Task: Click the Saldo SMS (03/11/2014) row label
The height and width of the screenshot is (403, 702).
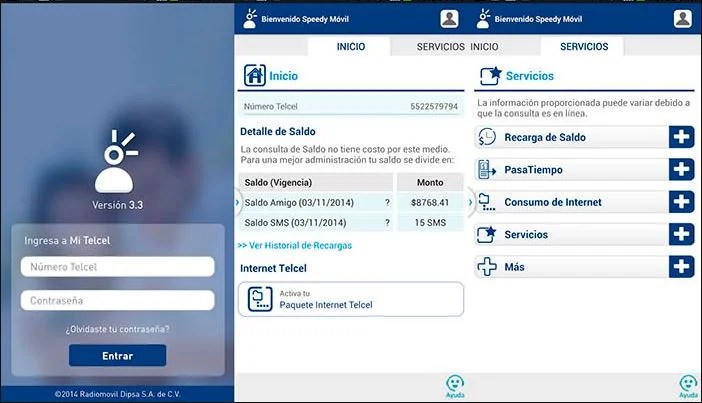Action: tap(295, 223)
